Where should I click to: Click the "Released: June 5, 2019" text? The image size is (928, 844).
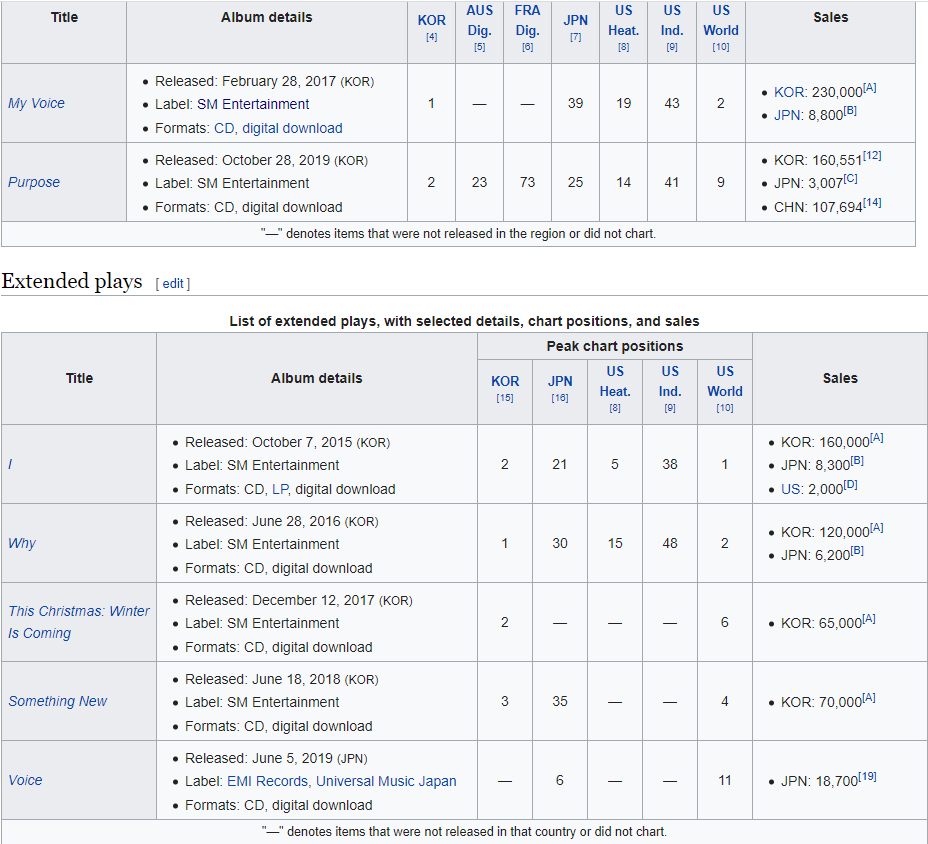259,758
